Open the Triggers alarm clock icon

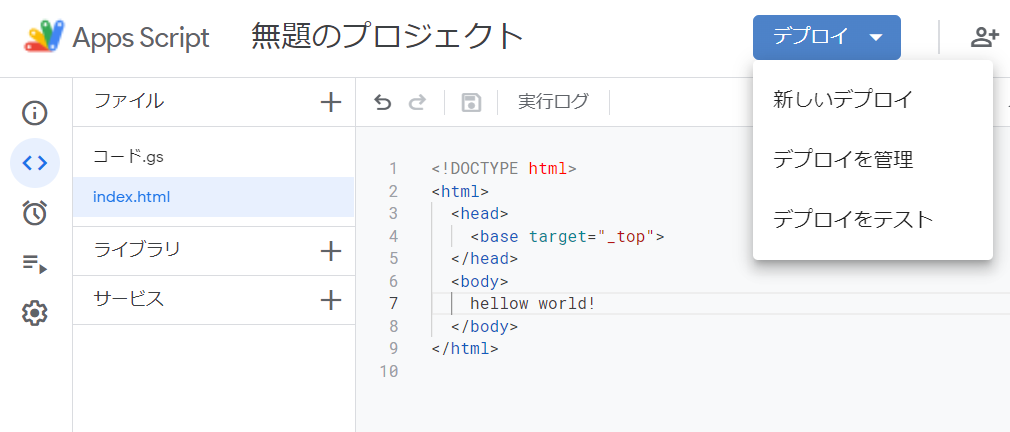[x=35, y=212]
